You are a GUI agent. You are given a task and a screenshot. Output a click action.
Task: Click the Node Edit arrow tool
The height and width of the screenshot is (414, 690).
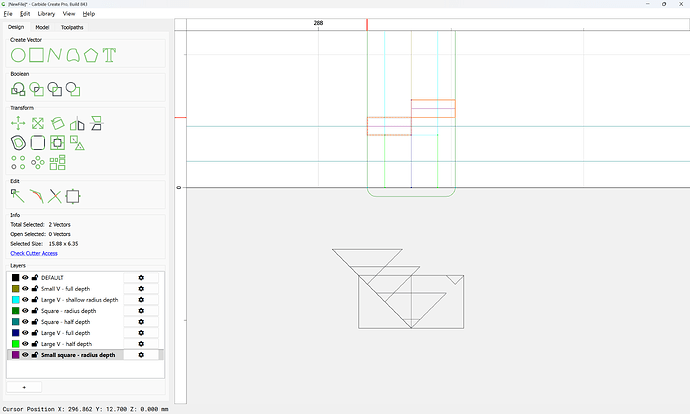pos(18,196)
